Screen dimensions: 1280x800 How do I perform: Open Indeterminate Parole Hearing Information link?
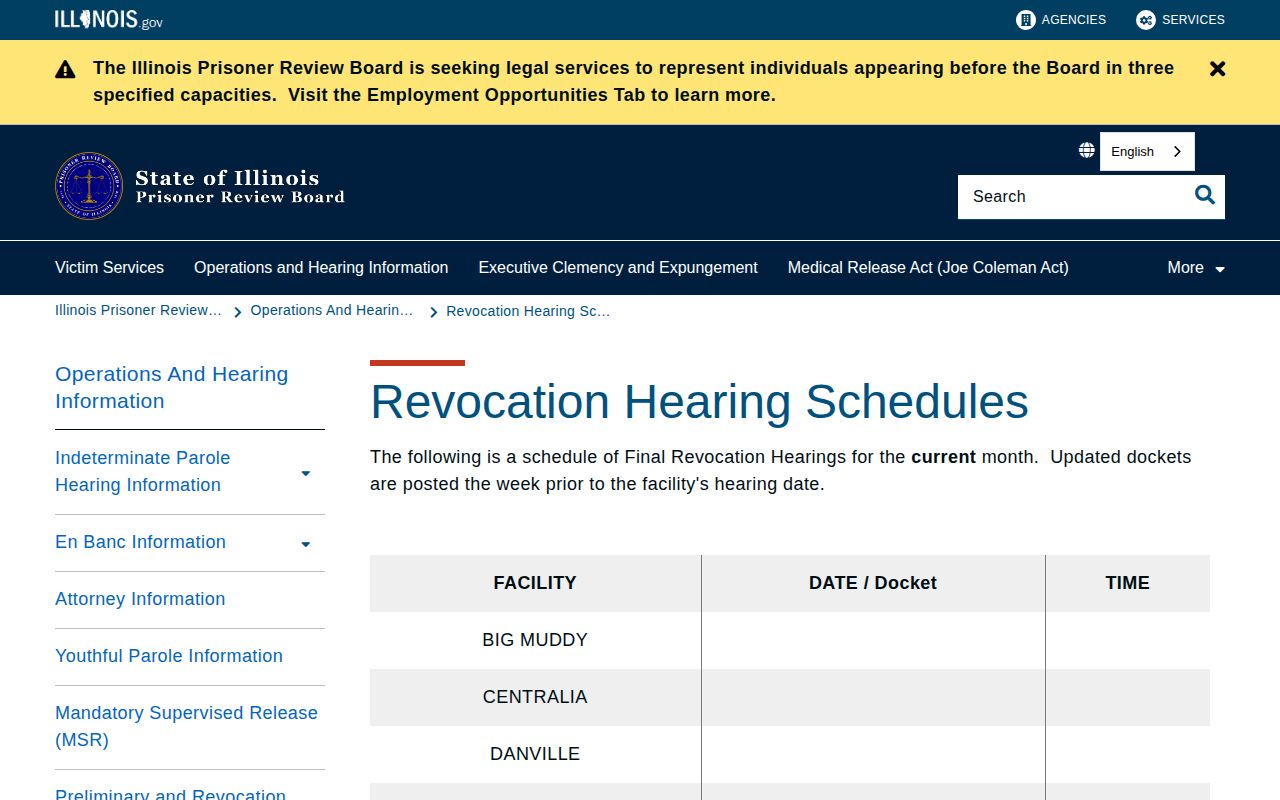coord(142,471)
